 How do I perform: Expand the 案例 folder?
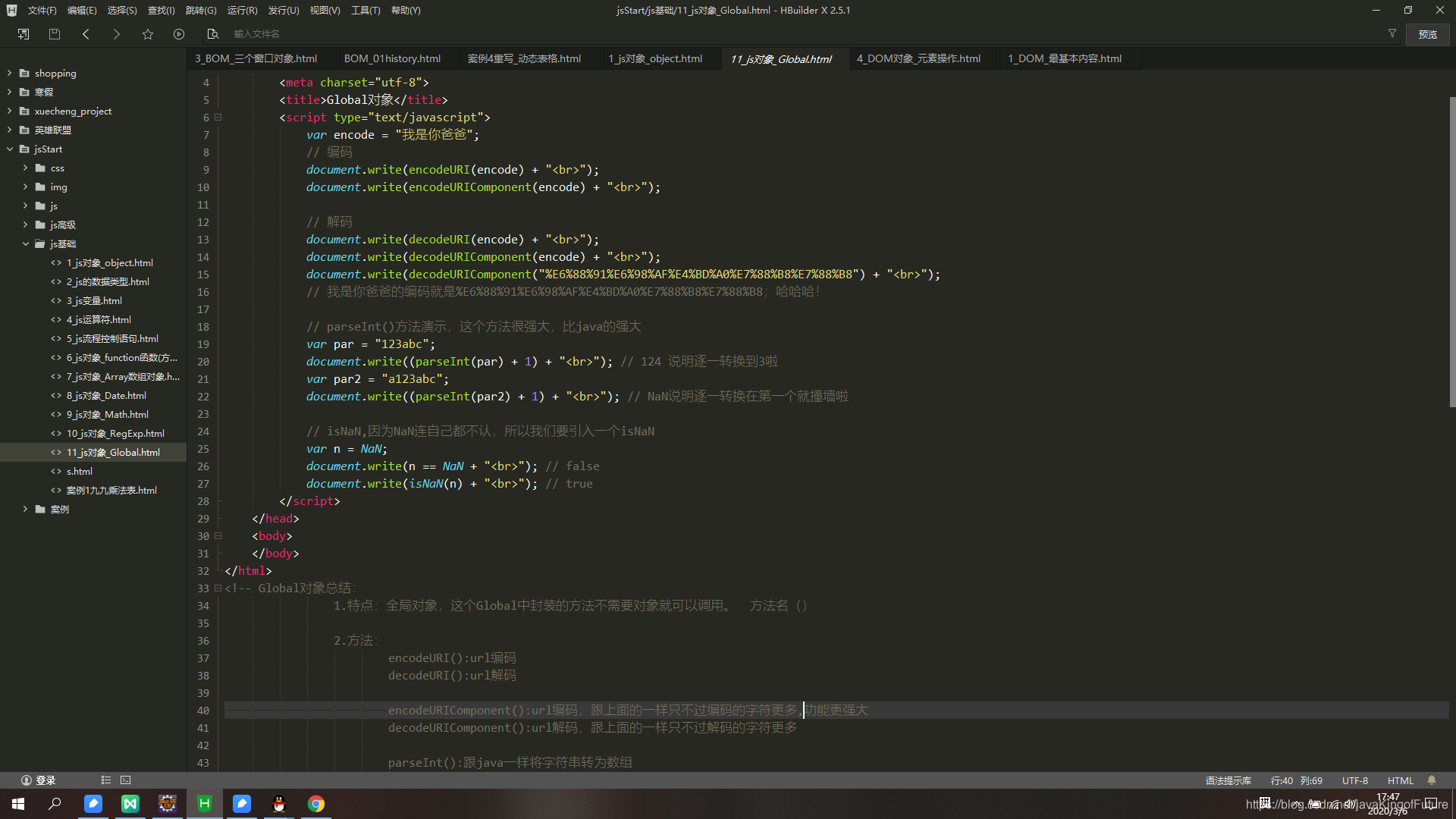(x=25, y=509)
